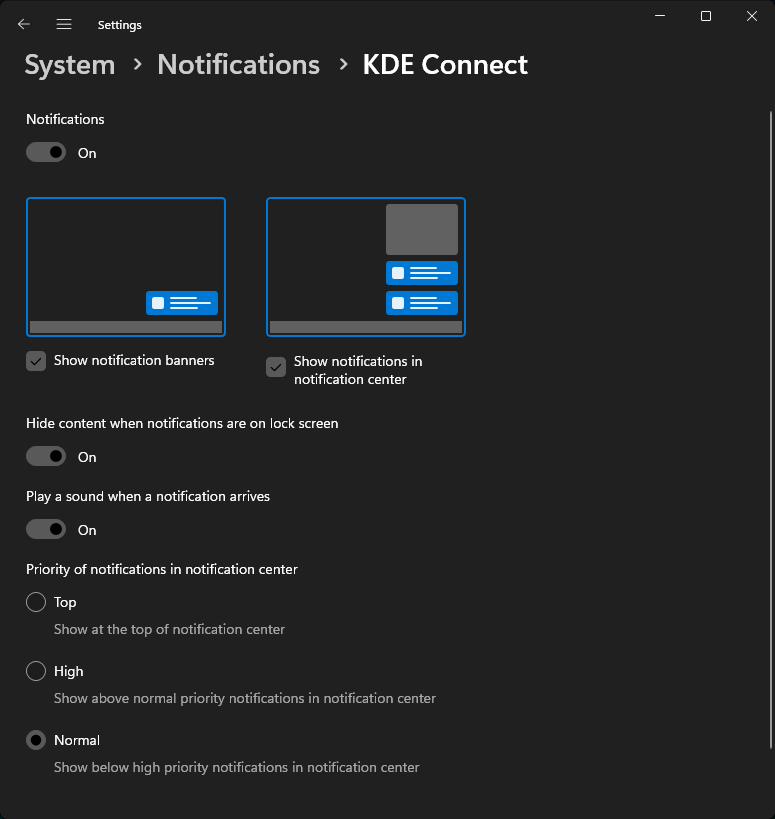This screenshot has width=775, height=819.
Task: Turn off the main Notifications toggle
Action: point(46,153)
